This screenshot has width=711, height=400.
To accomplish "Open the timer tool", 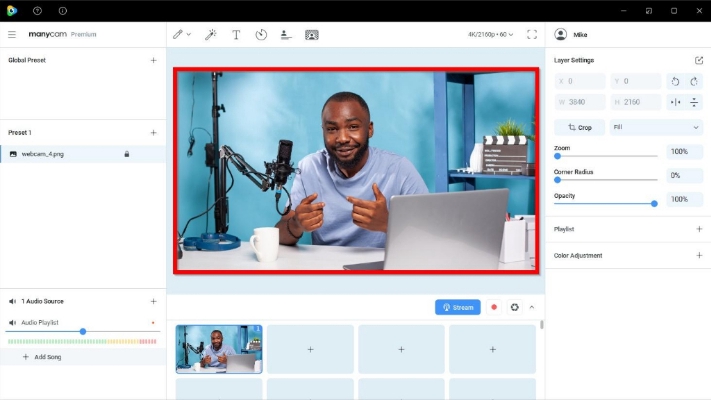I will point(261,34).
